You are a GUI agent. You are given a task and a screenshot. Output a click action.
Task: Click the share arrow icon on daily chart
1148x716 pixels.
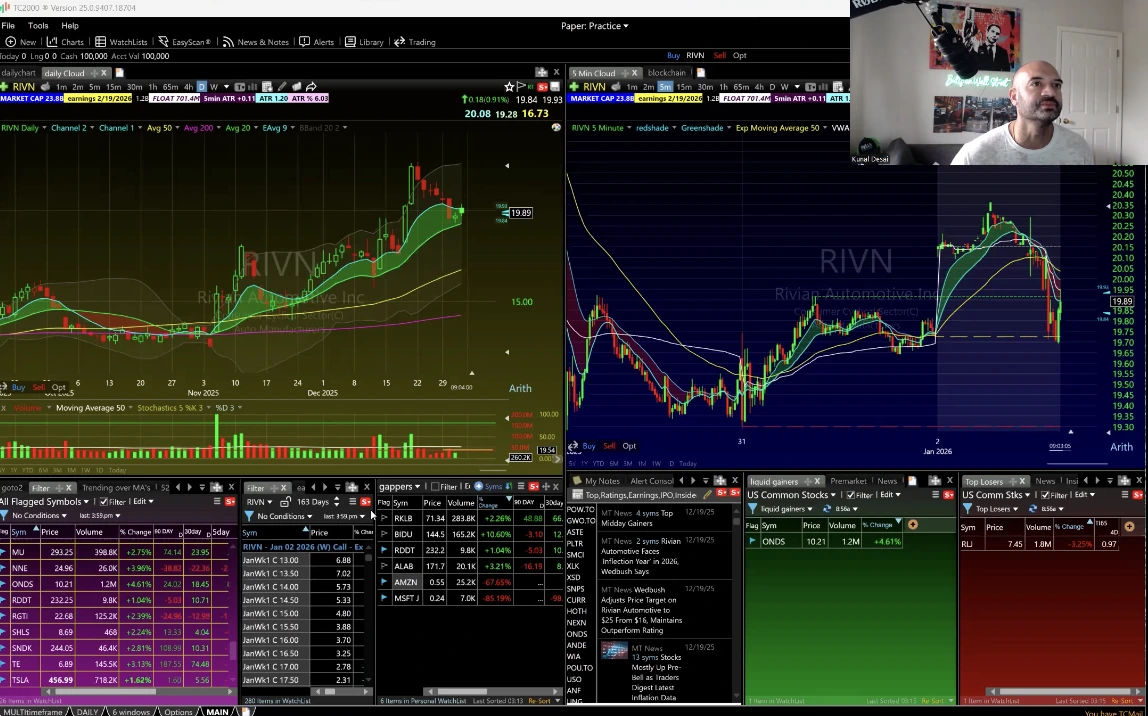310,86
